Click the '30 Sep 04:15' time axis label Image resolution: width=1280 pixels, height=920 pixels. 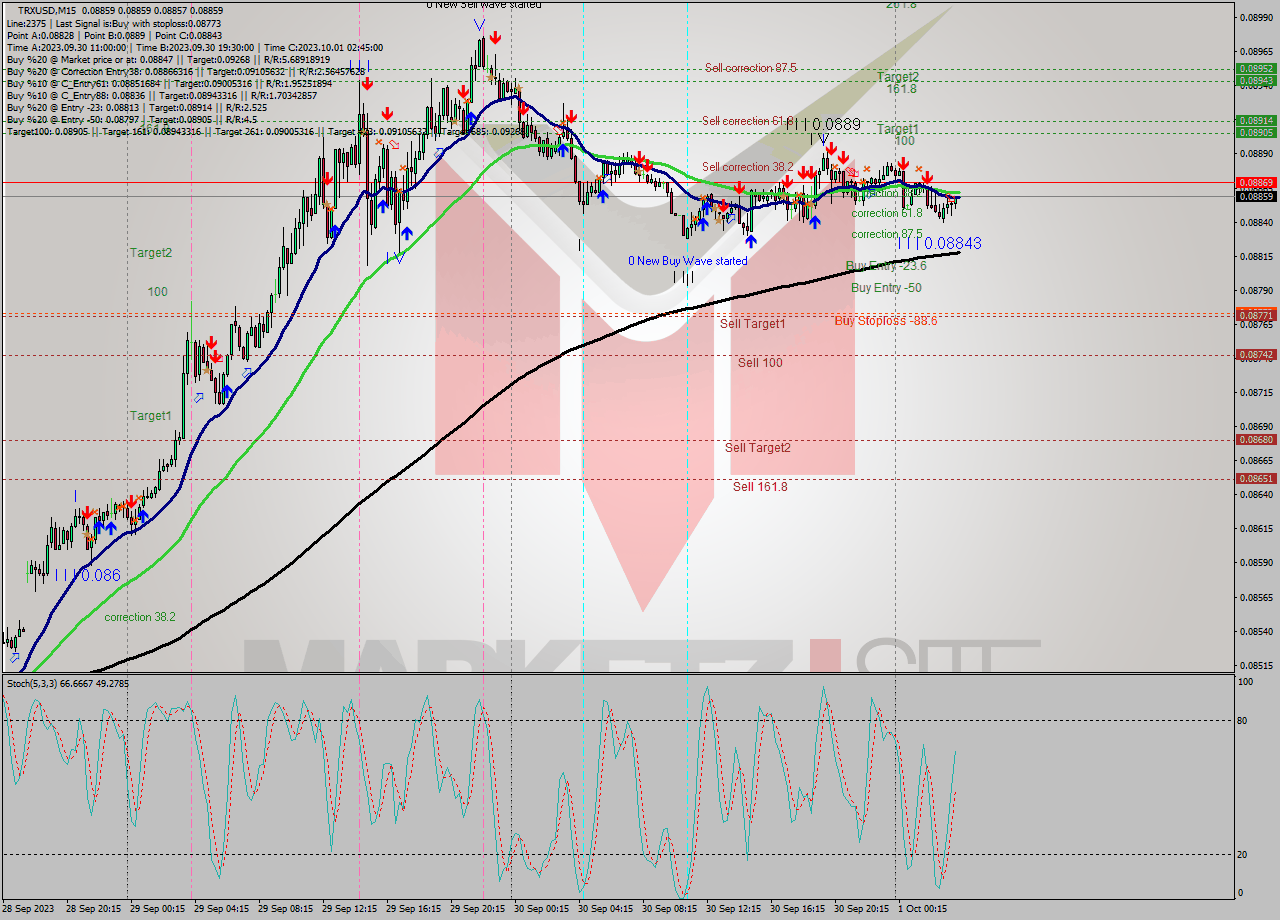pyautogui.click(x=605, y=909)
